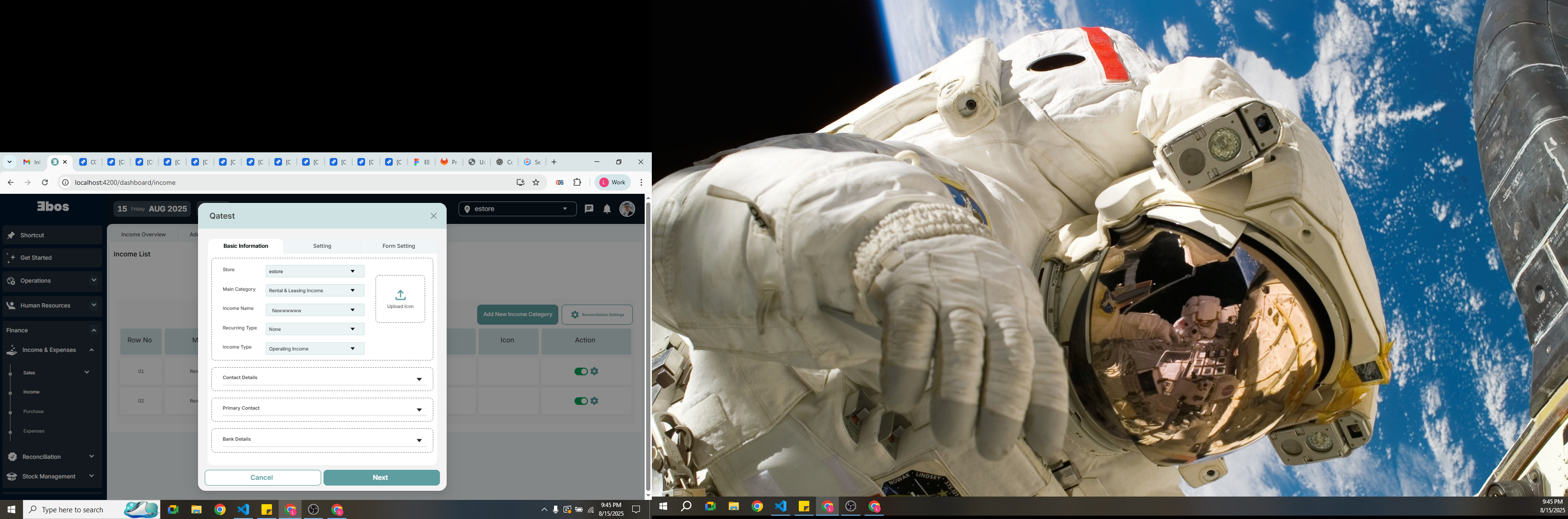Viewport: 1568px width, 519px height.
Task: Open the Recurring Type dropdown
Action: click(314, 329)
